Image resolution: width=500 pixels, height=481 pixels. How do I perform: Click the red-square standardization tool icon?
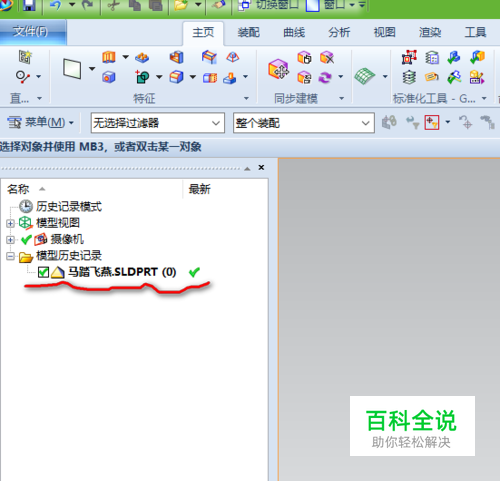coord(409,57)
